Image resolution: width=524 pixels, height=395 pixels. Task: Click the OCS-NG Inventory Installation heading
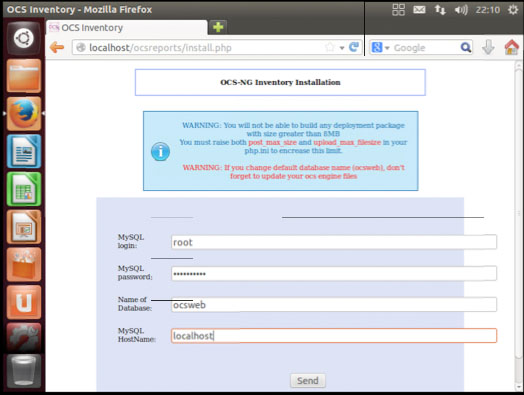click(280, 82)
